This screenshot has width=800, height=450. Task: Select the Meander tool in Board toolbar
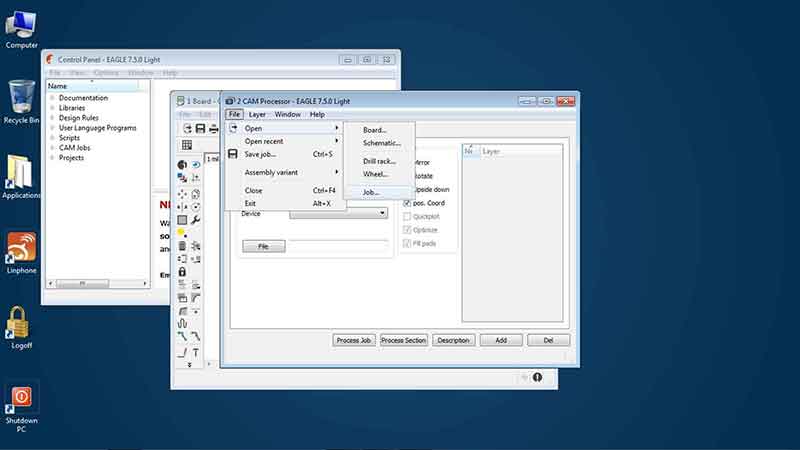point(182,323)
